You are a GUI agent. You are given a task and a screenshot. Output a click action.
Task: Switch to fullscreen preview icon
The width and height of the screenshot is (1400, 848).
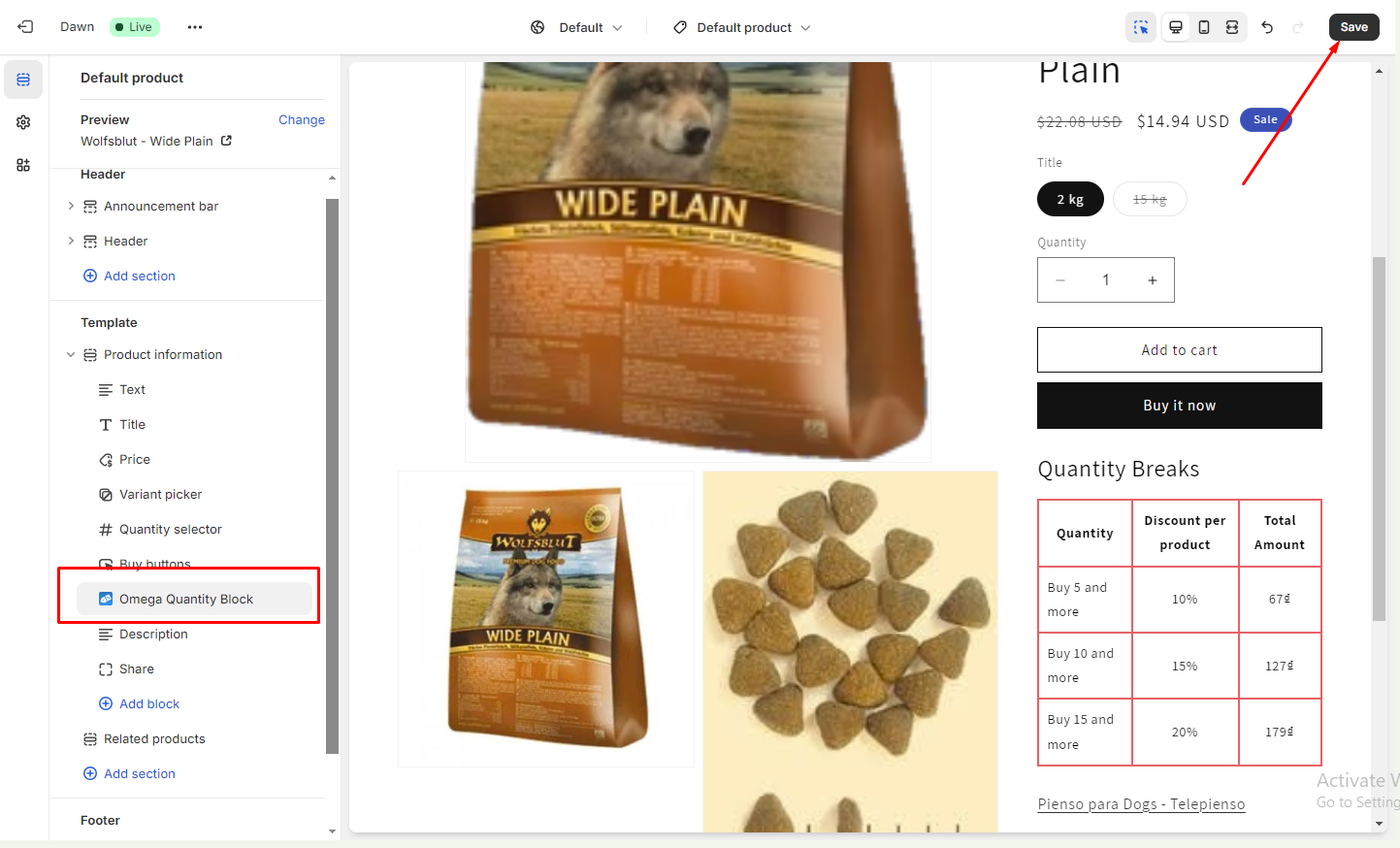1232,27
